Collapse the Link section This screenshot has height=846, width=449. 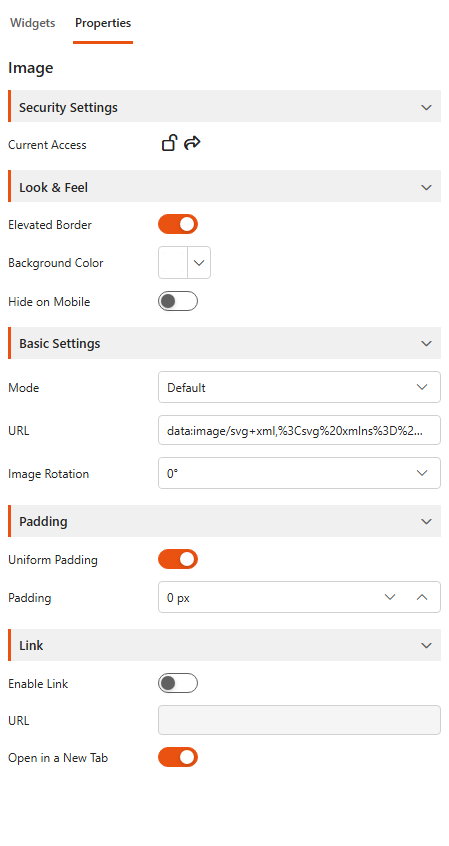point(224,645)
